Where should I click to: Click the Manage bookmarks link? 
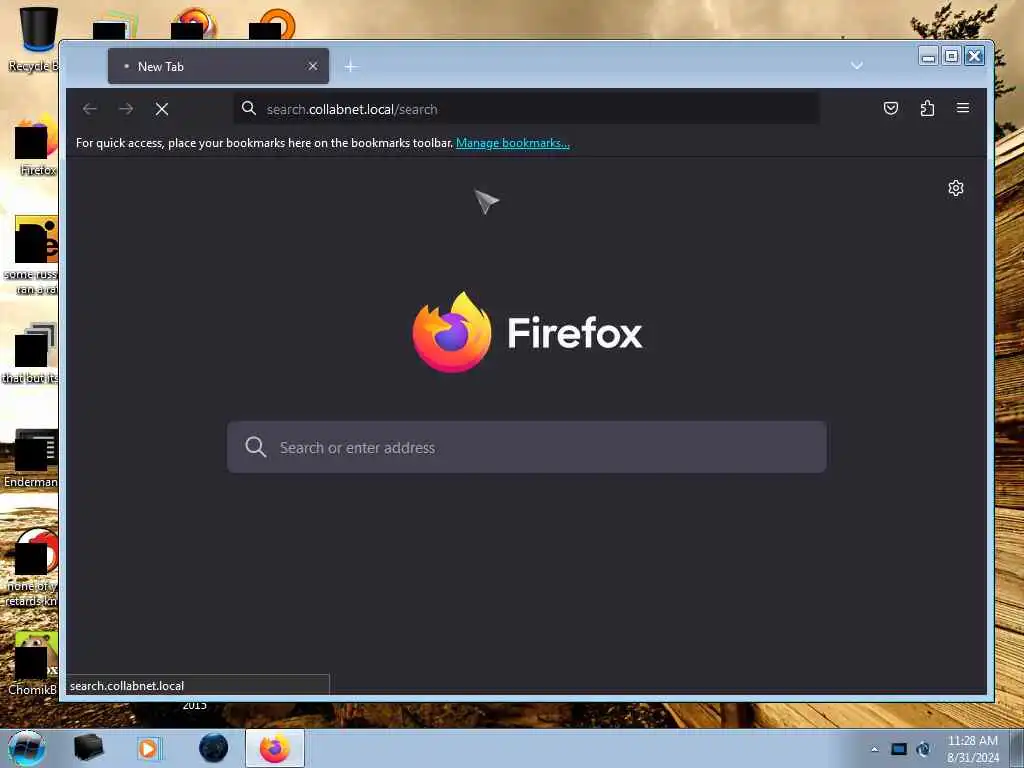tap(513, 143)
